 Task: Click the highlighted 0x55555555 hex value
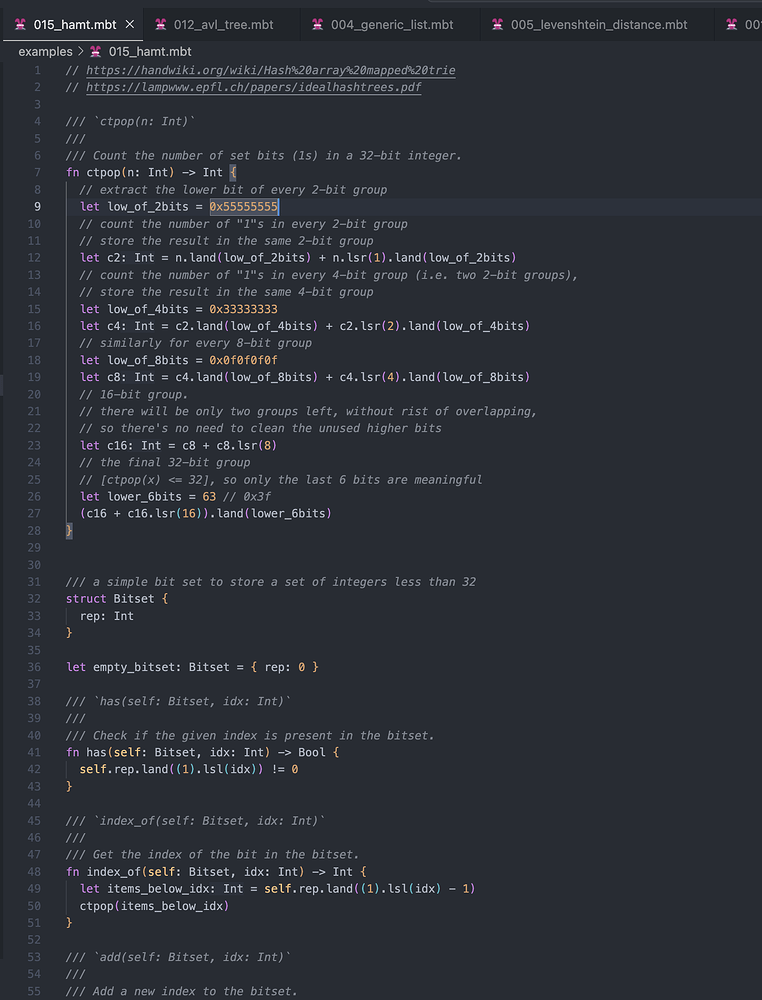click(243, 206)
